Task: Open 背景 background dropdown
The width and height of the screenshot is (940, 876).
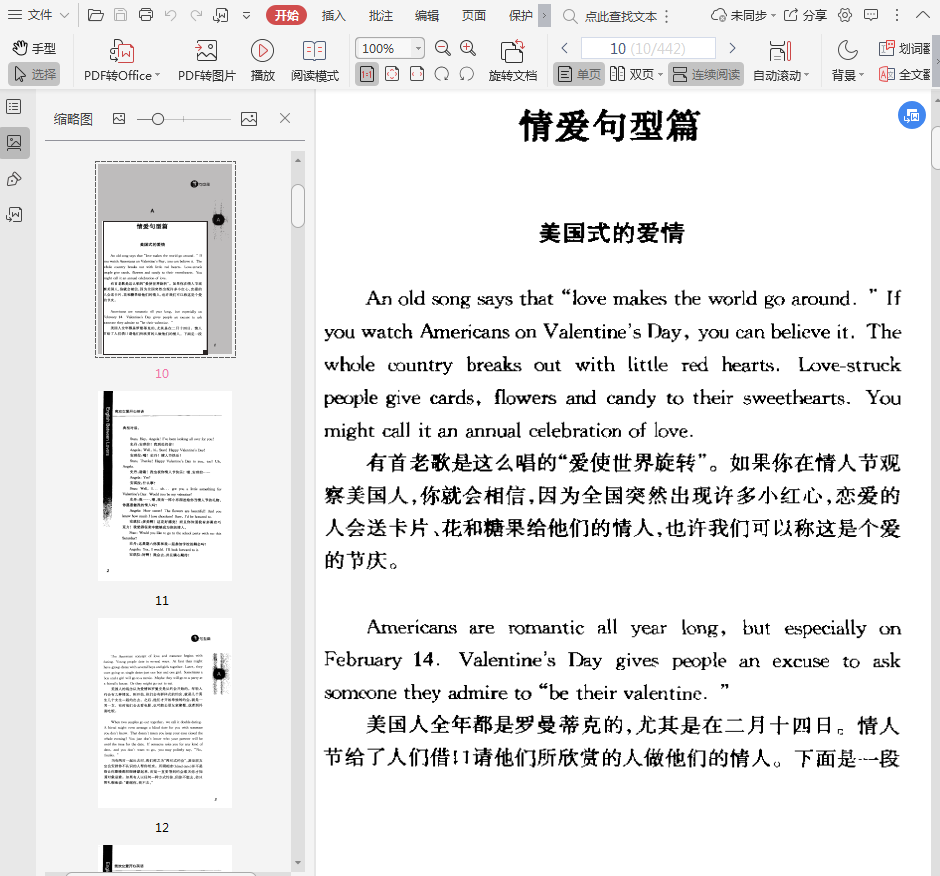Action: [848, 60]
